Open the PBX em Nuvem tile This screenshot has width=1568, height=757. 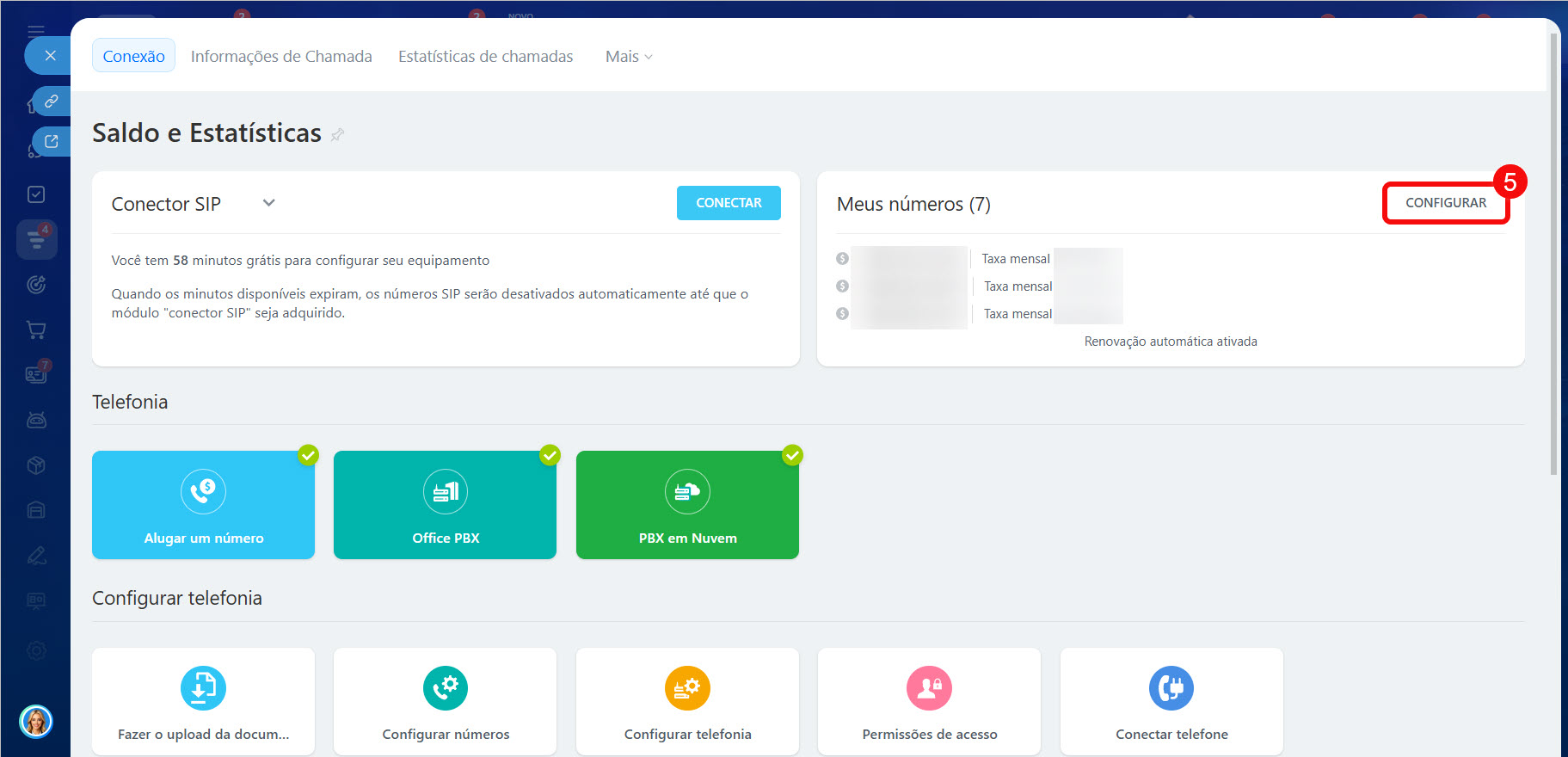pos(687,505)
